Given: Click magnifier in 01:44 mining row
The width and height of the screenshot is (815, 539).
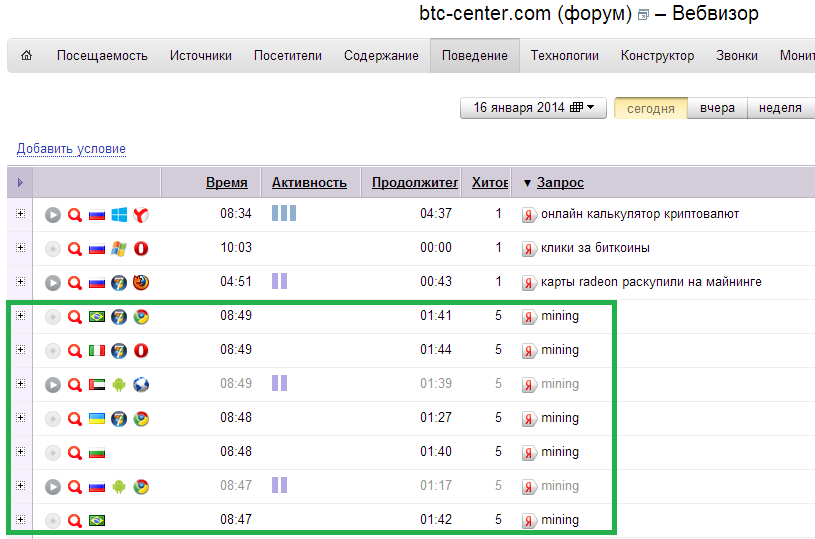Looking at the screenshot, I should coord(75,351).
